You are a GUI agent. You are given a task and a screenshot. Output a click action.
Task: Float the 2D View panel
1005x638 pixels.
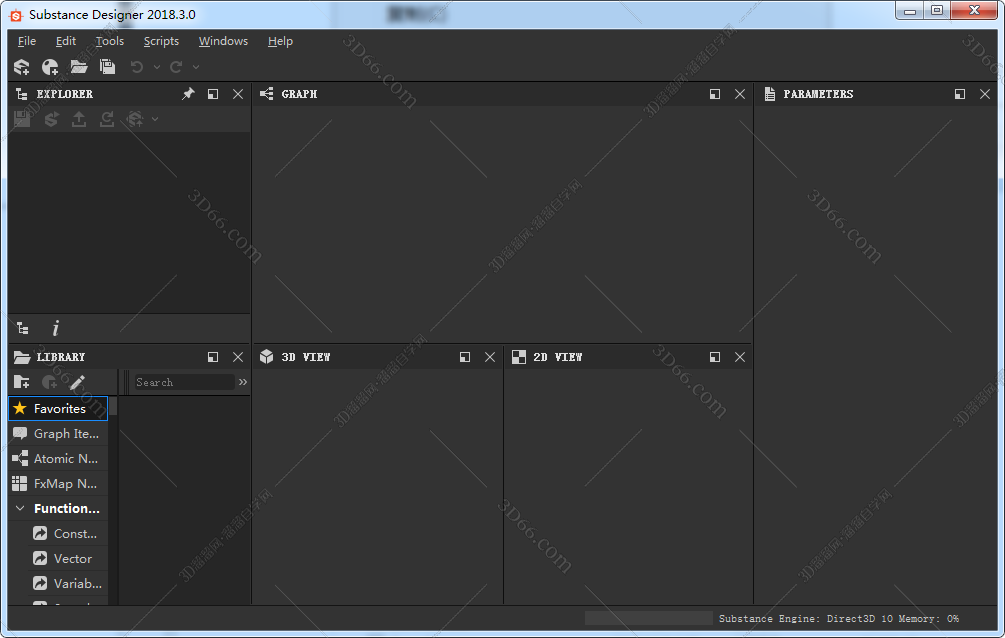pos(715,357)
